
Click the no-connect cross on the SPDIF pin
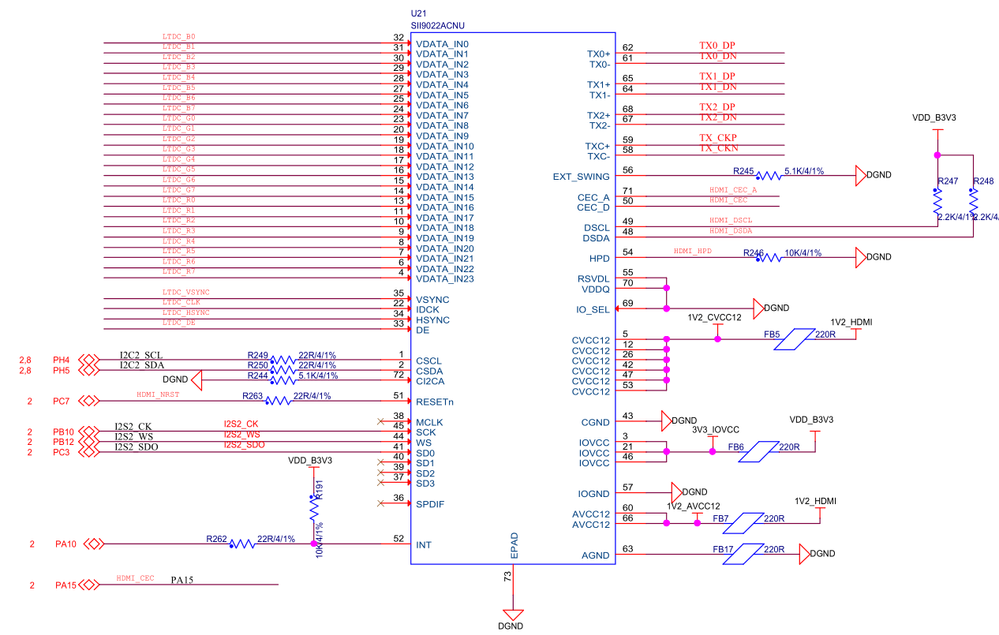(380, 503)
